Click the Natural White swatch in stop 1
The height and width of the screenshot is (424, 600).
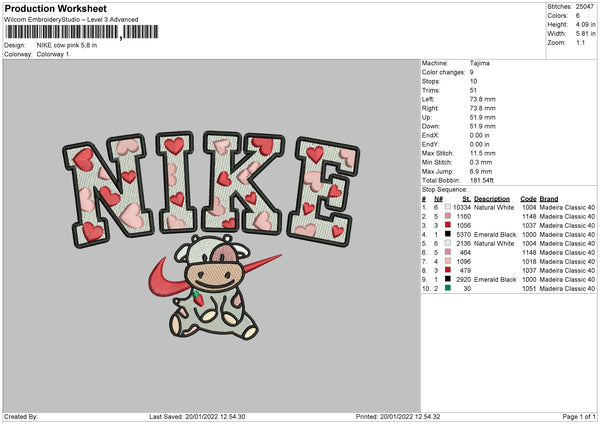tap(448, 207)
